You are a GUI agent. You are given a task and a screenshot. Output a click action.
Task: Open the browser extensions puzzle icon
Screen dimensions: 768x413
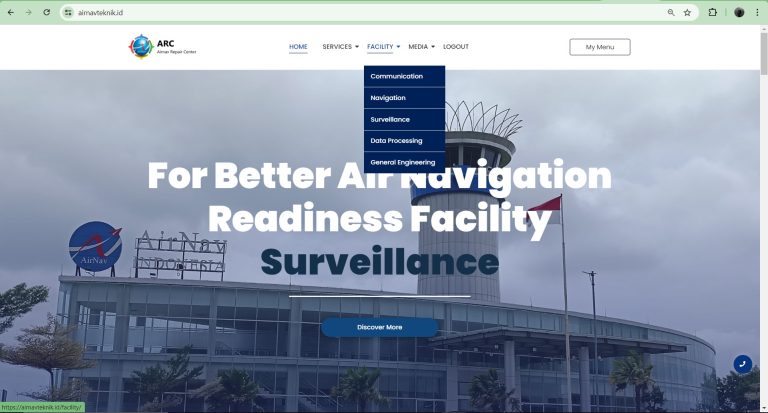pos(713,12)
